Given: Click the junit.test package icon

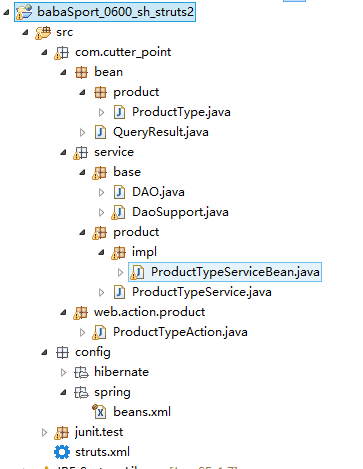Looking at the screenshot, I should click(x=62, y=433).
